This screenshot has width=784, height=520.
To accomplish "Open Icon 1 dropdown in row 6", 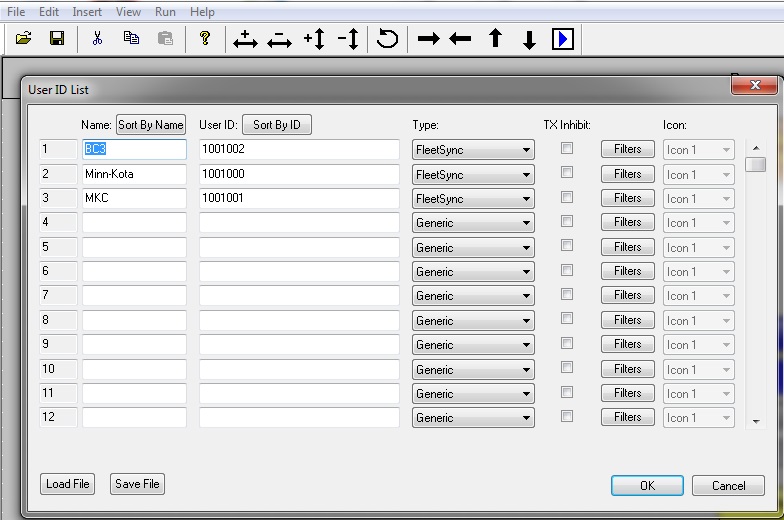I will pyautogui.click(x=698, y=272).
